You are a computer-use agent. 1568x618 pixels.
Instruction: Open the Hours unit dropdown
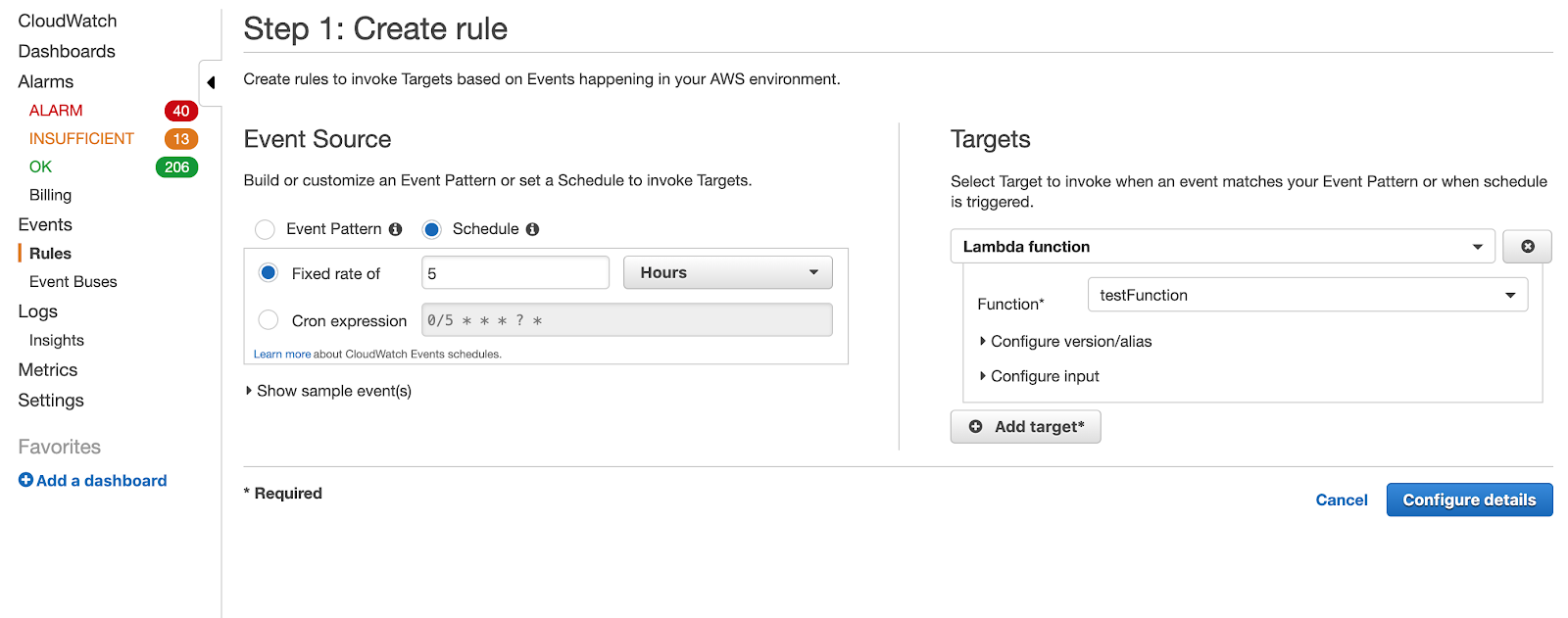tap(728, 273)
